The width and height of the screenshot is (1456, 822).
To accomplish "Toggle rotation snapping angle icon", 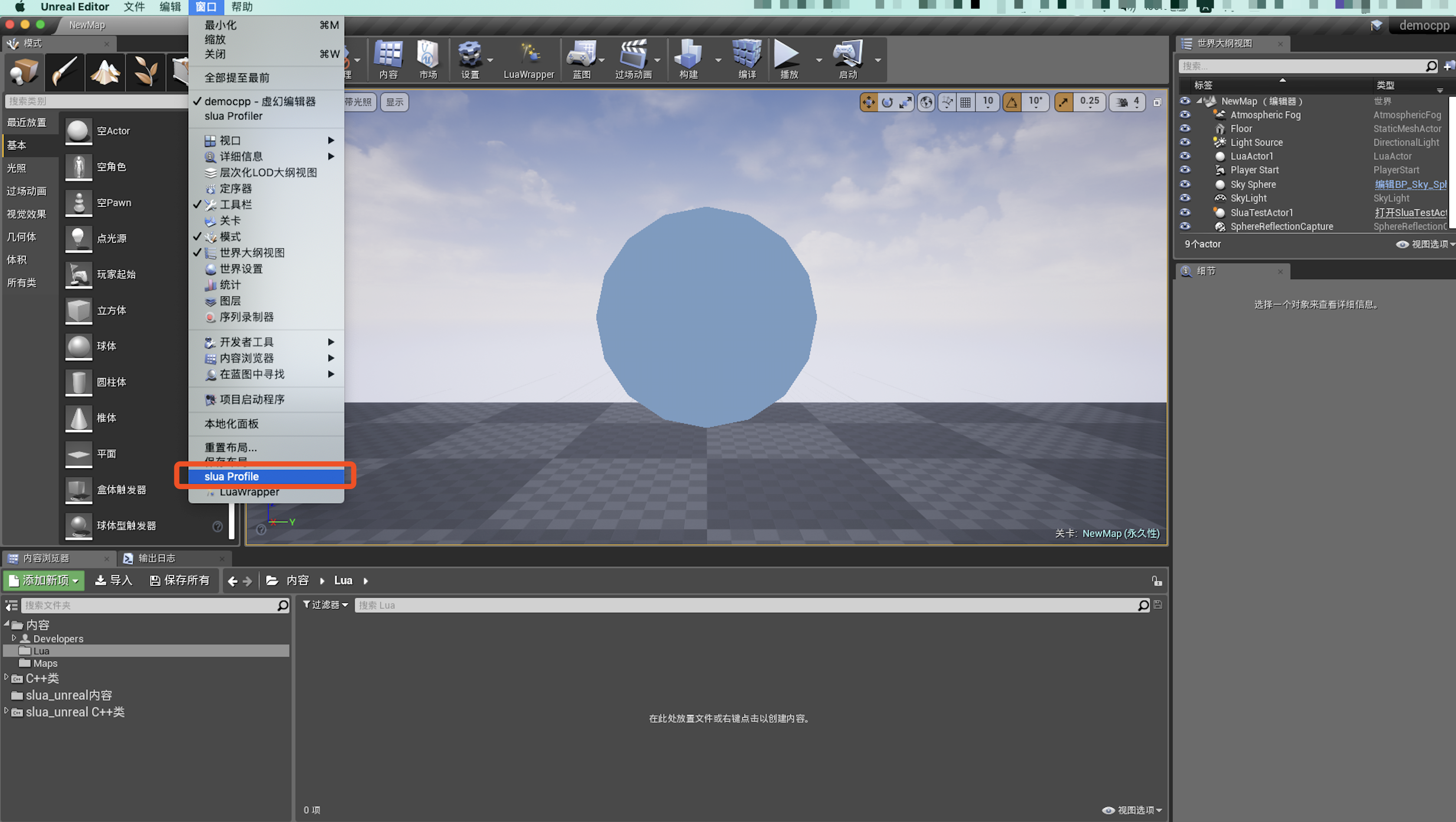I will 1012,102.
